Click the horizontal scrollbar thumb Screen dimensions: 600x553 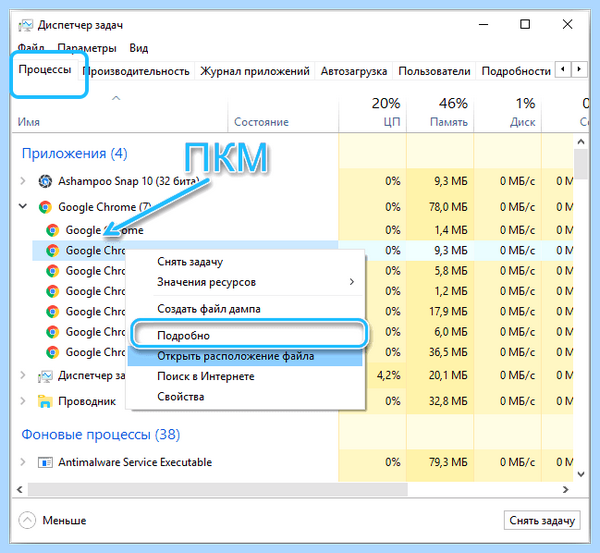(218, 489)
